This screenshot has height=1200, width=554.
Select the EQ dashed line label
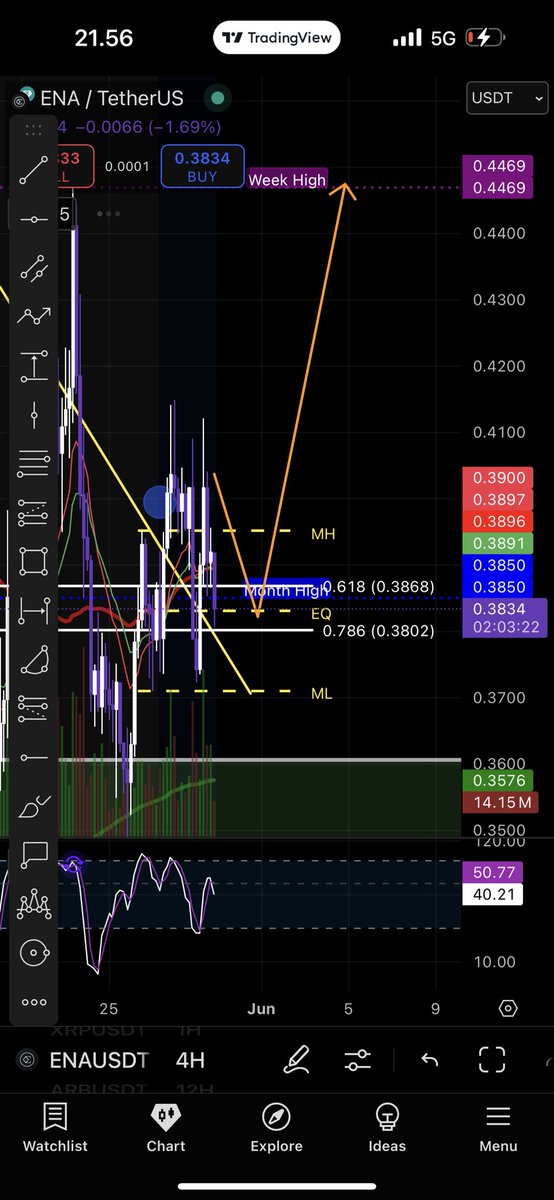pyautogui.click(x=321, y=614)
